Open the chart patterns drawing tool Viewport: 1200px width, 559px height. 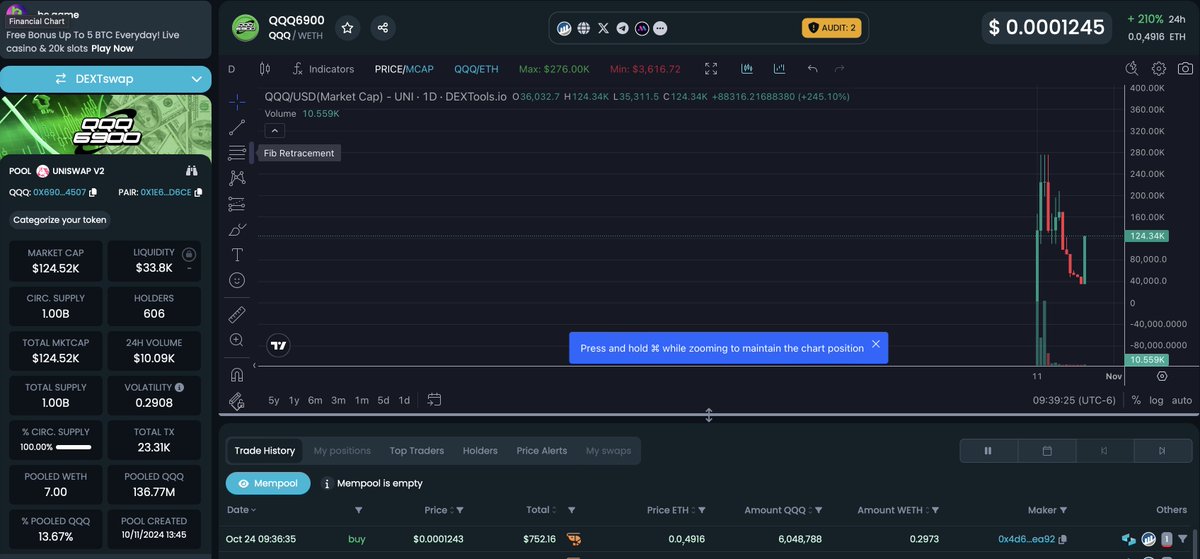[237, 178]
